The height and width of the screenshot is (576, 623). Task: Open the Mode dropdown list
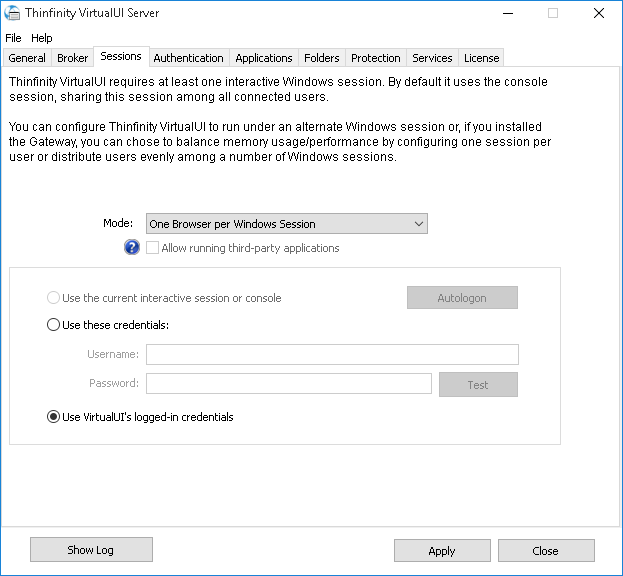pos(286,224)
